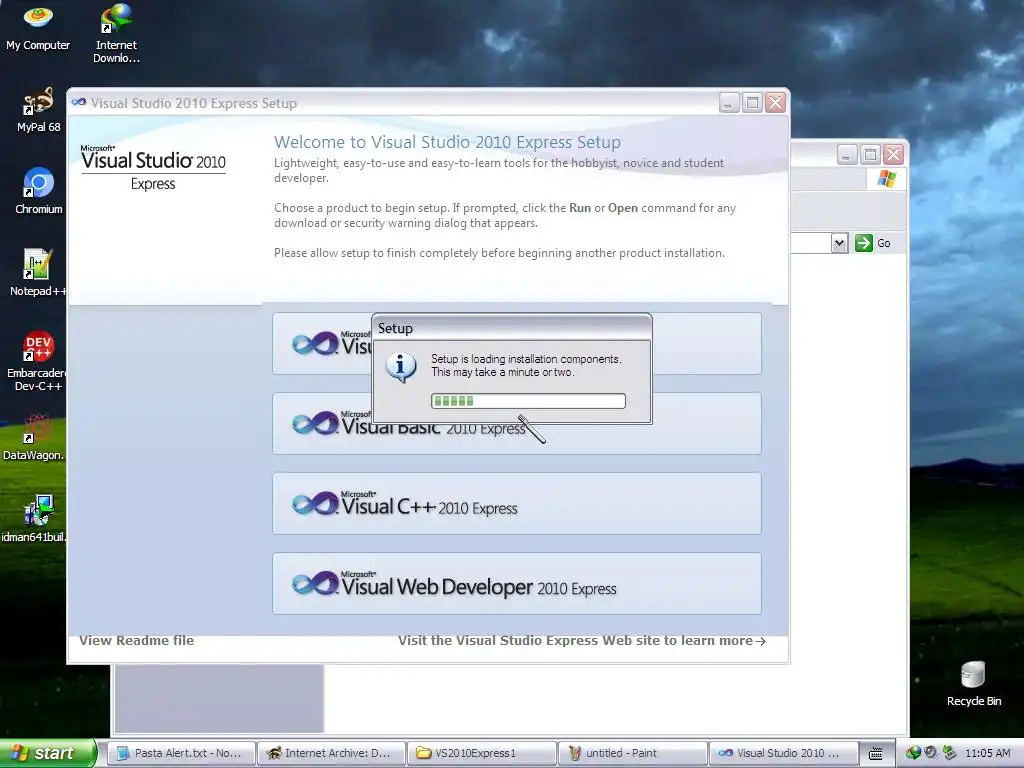1024x768 pixels.
Task: Maximize the background browser window
Action: click(870, 155)
